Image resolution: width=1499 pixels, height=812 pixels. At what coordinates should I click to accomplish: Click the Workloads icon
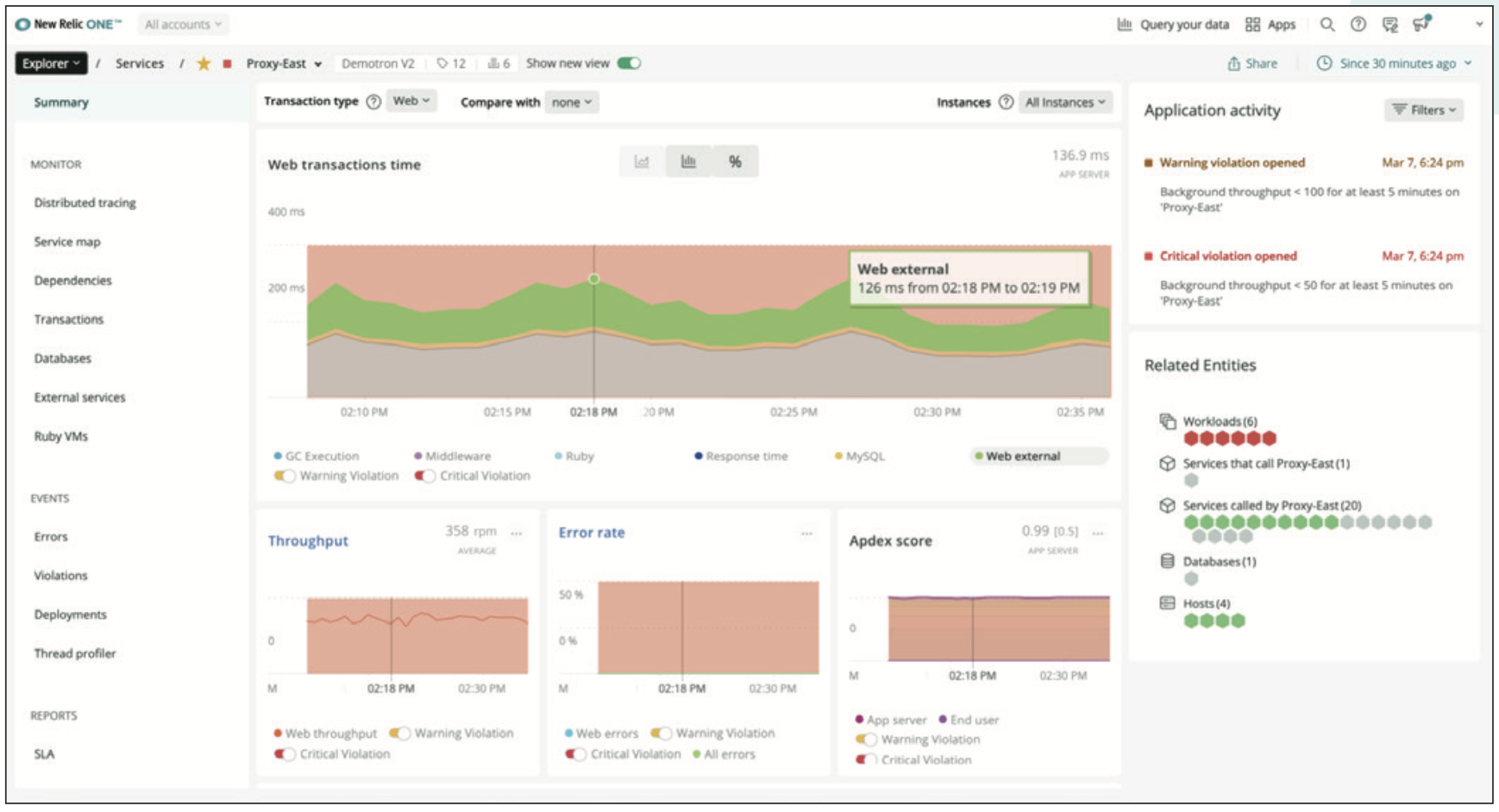[1168, 422]
